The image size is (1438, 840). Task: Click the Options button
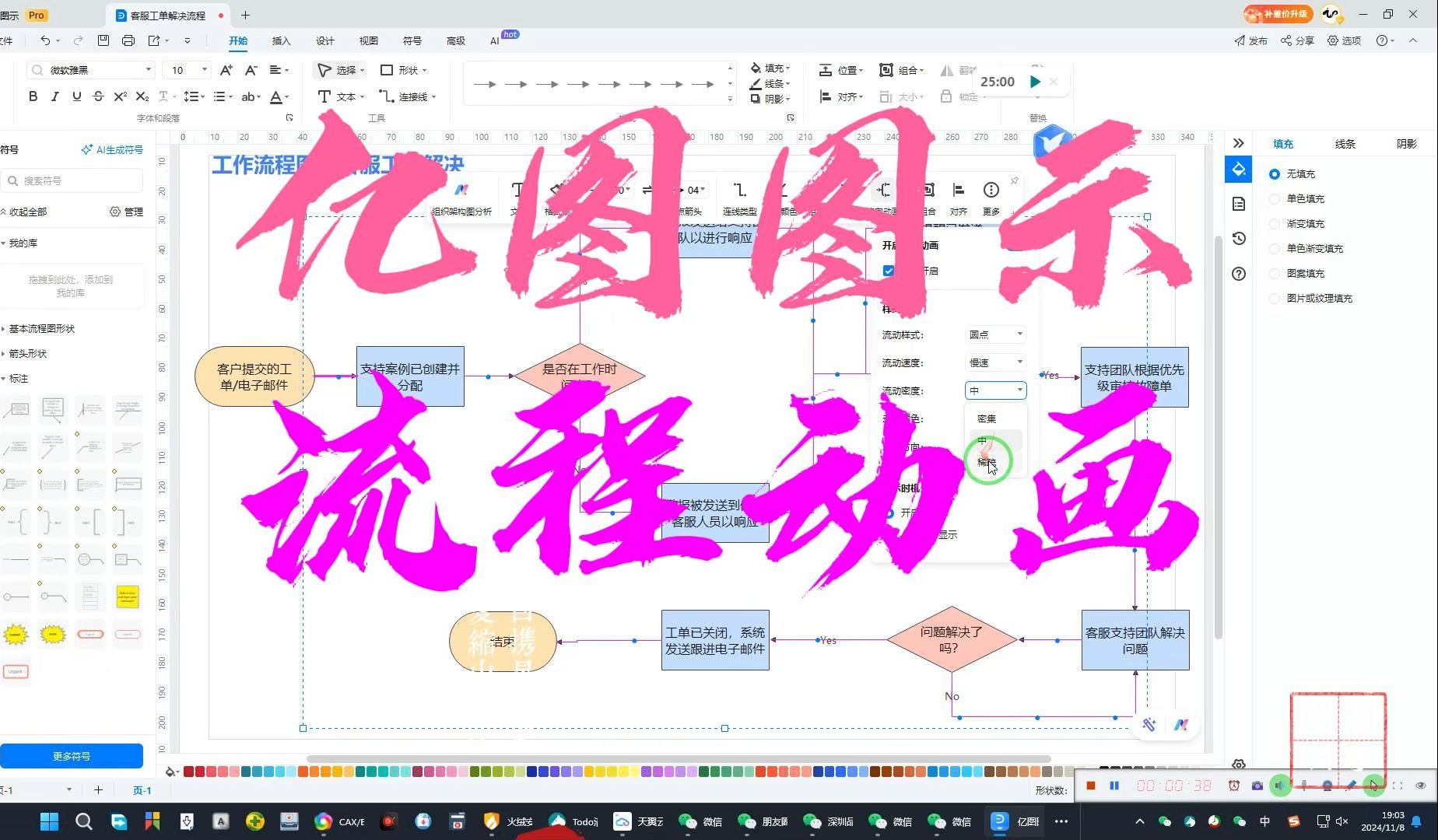tap(1344, 40)
